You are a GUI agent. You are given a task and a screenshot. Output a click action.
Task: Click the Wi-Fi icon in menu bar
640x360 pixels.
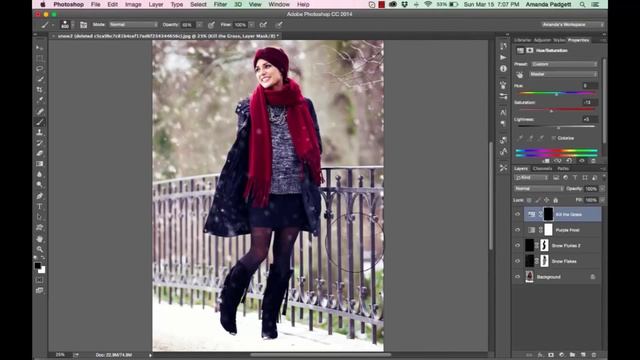tap(428, 4)
